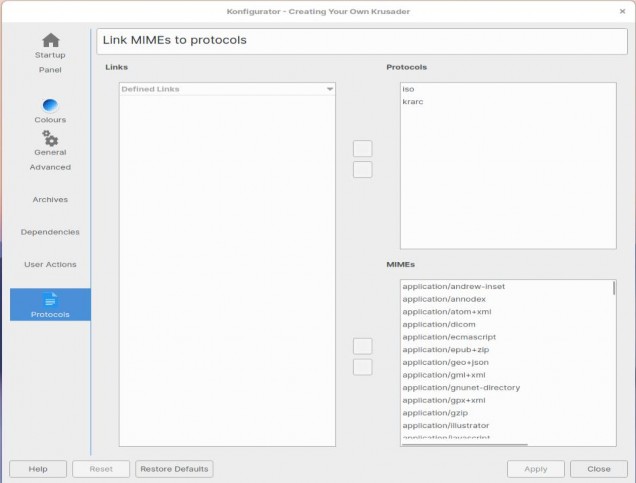Close the Konfigurator window with X
The width and height of the screenshot is (636, 483).
(623, 11)
